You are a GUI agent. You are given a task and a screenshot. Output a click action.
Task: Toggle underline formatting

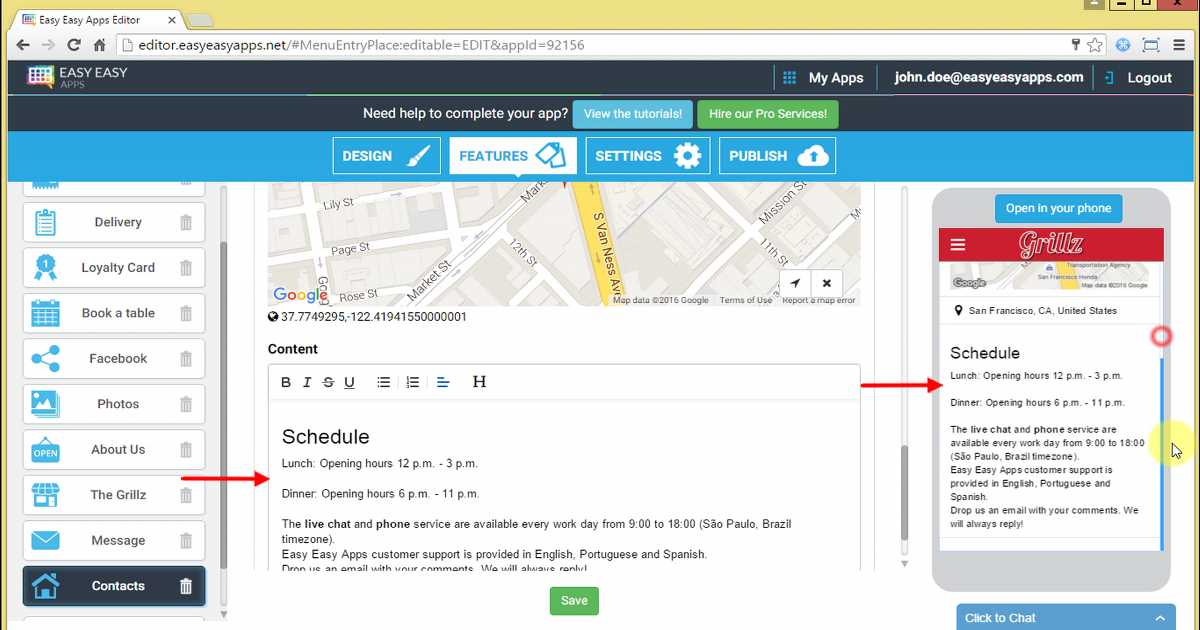(349, 381)
